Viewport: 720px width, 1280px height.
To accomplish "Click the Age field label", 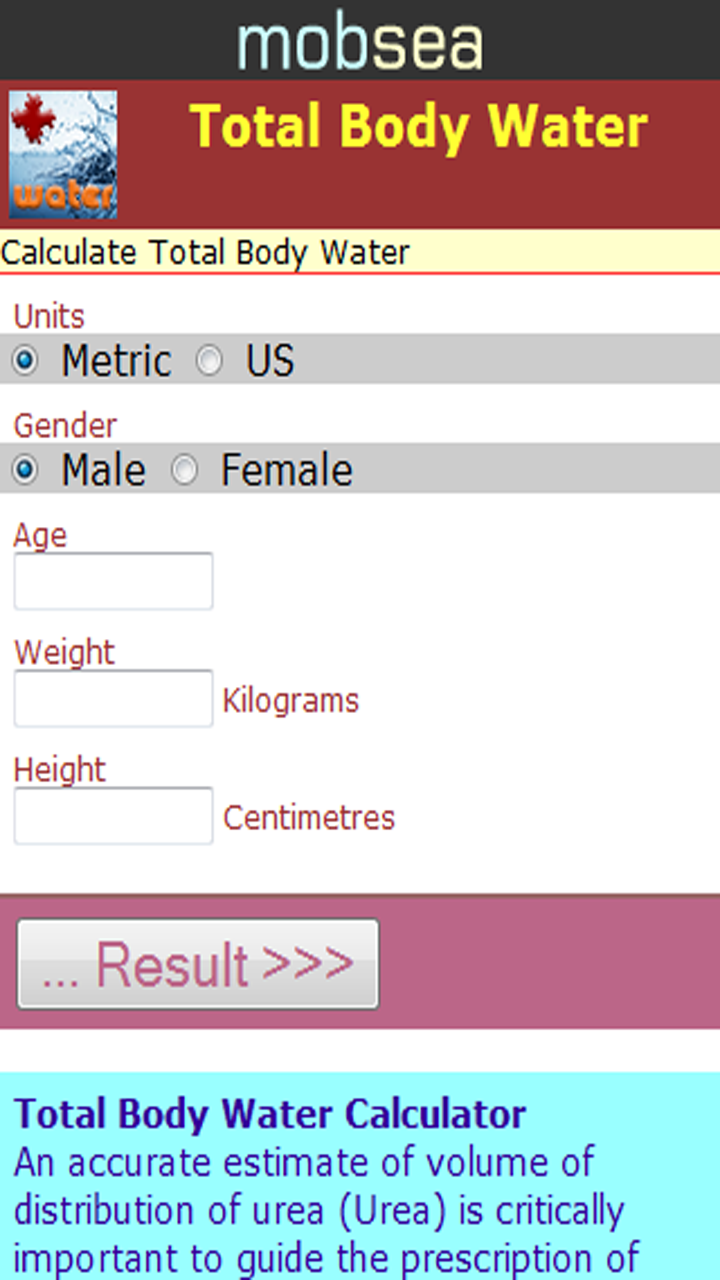I will click(x=40, y=535).
